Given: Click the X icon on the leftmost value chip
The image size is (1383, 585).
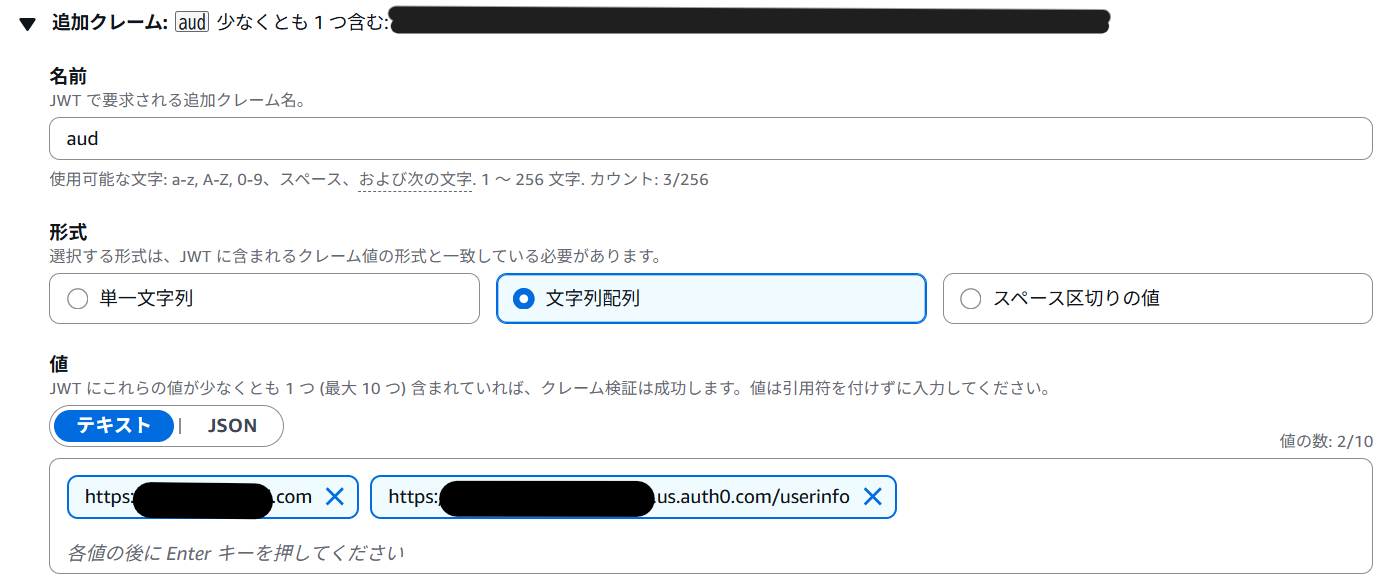Looking at the screenshot, I should tap(335, 497).
